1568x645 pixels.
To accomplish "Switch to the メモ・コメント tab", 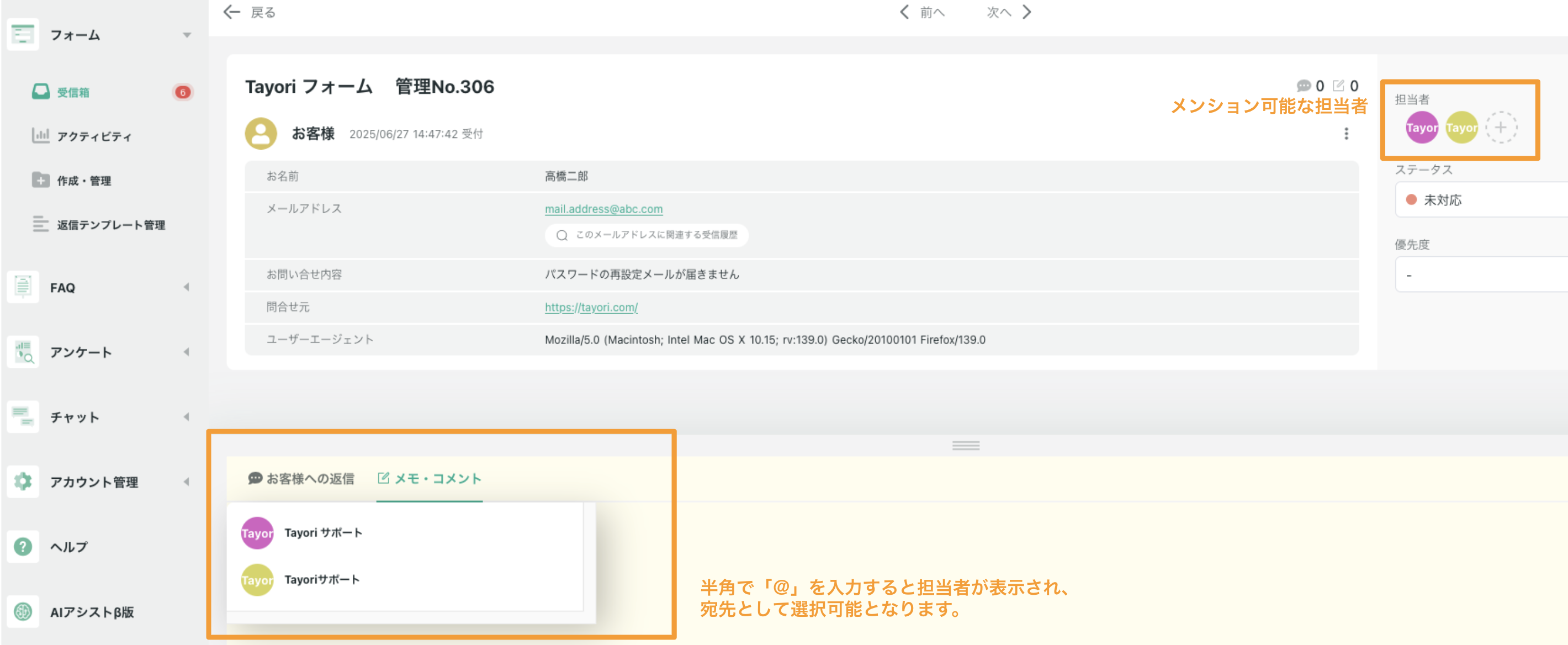I will (x=430, y=479).
